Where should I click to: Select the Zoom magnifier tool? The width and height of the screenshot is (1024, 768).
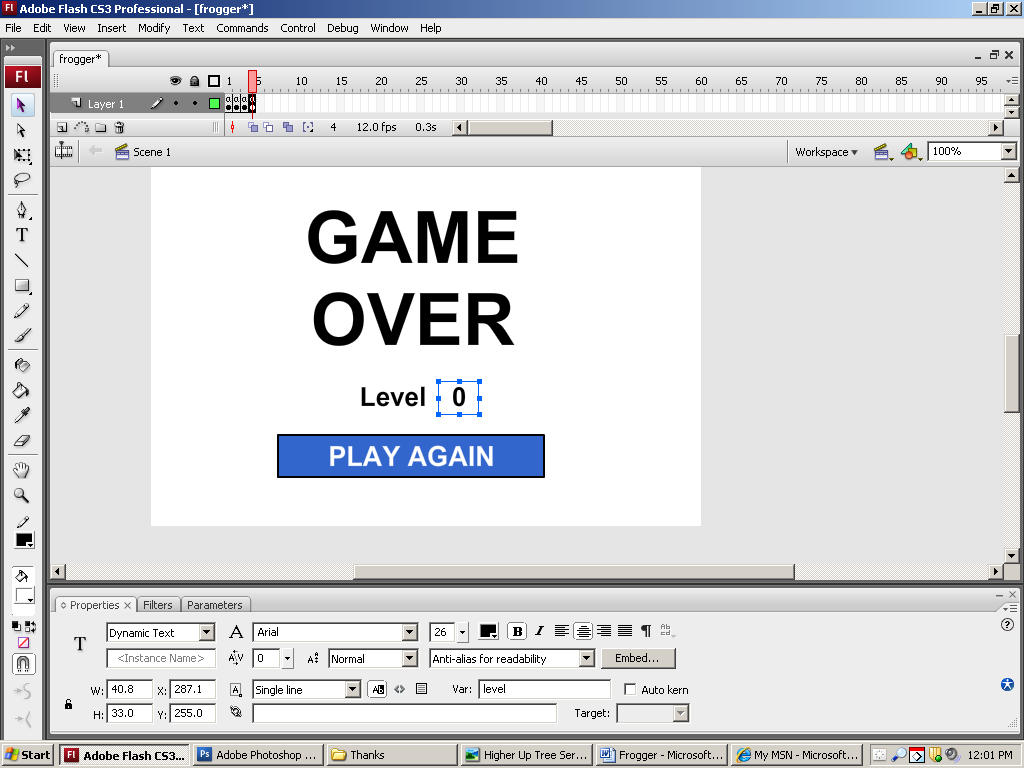[x=21, y=495]
